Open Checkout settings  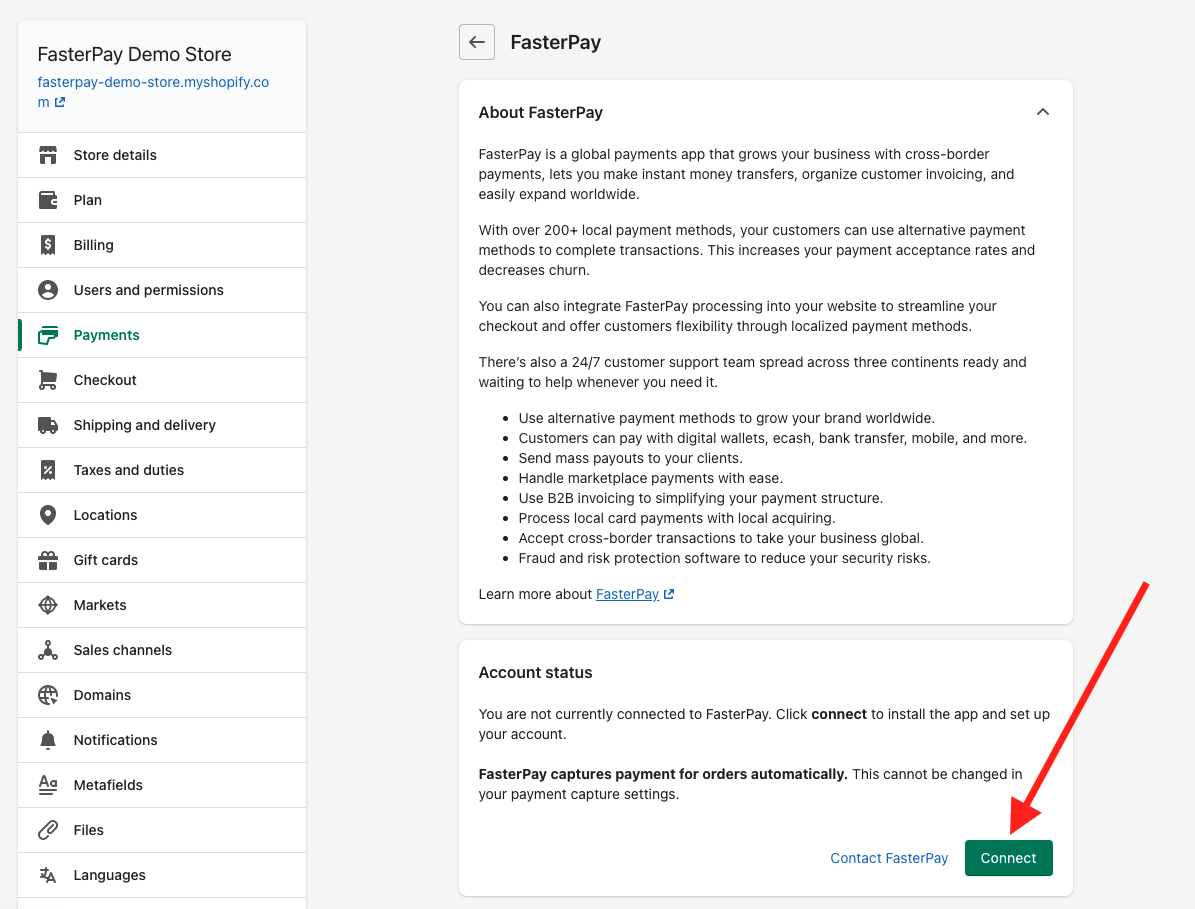(x=162, y=380)
